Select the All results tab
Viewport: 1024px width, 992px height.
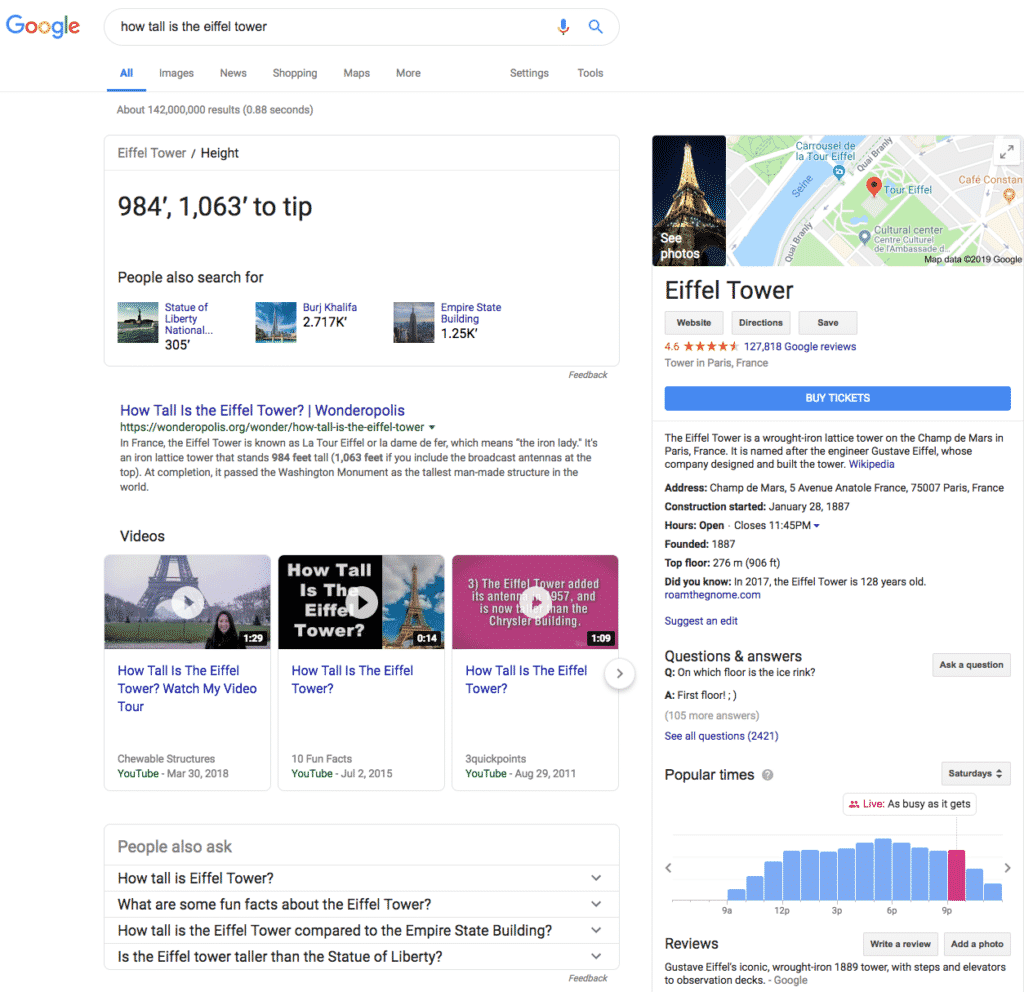[127, 73]
